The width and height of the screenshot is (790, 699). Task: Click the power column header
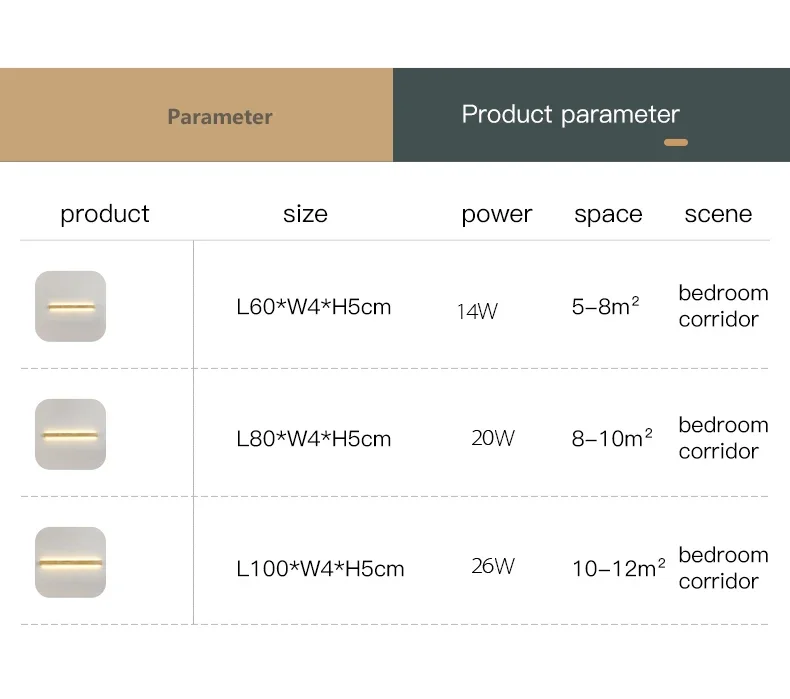(497, 215)
